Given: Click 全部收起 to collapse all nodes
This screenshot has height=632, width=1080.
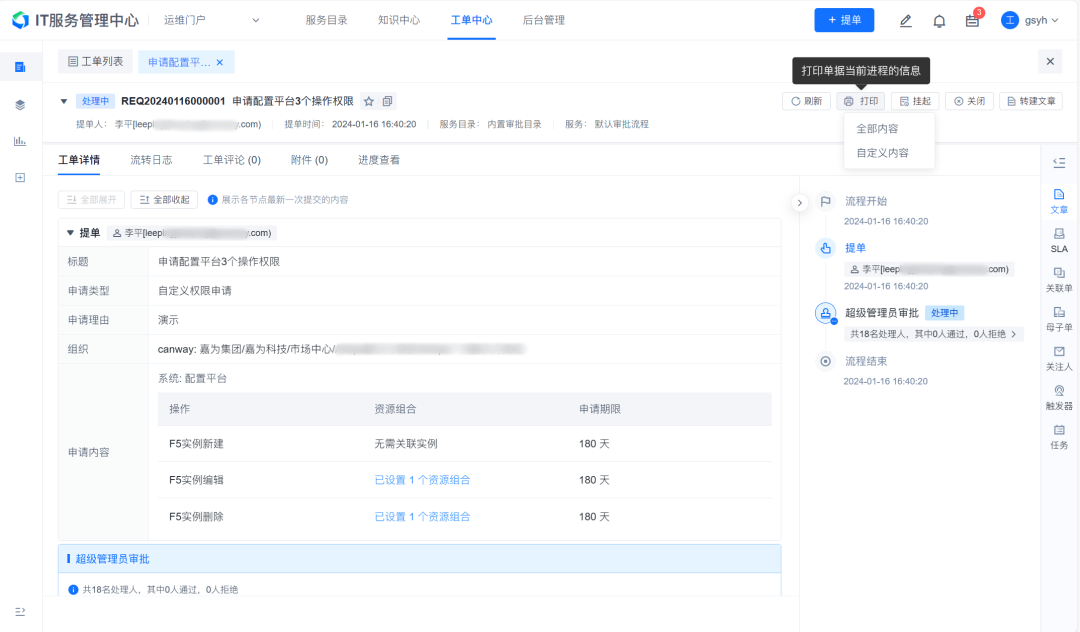Looking at the screenshot, I should click(165, 200).
